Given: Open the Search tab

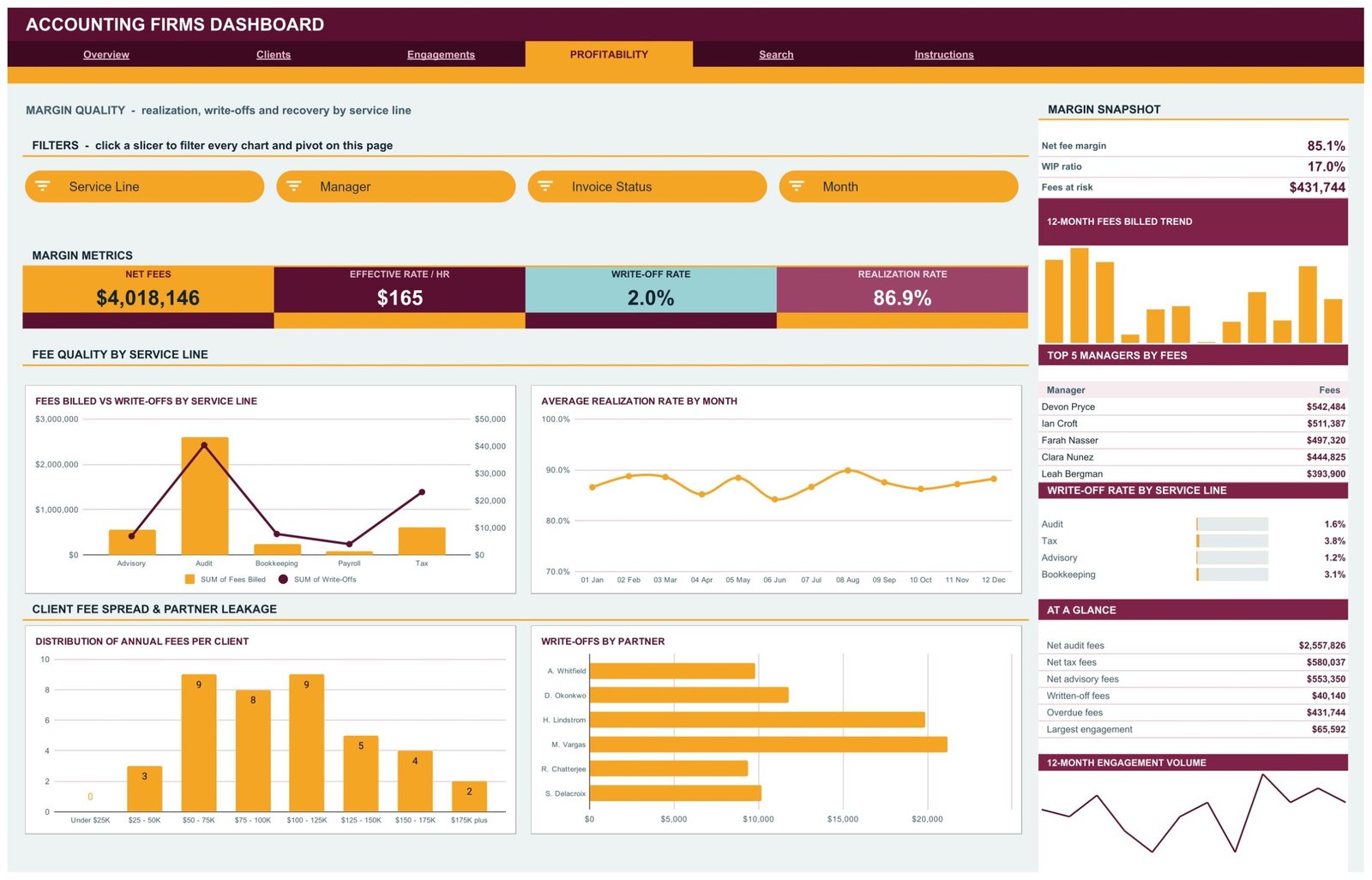Looking at the screenshot, I should point(776,54).
